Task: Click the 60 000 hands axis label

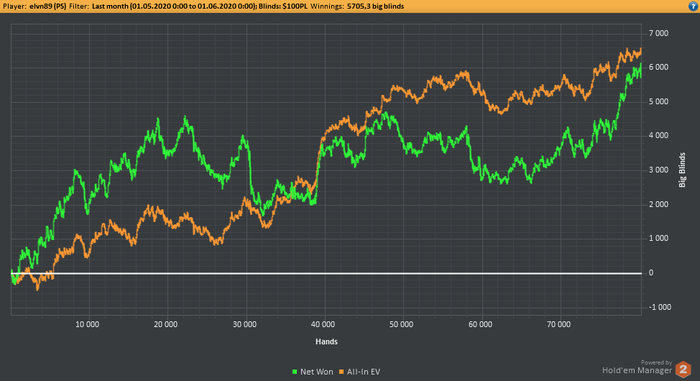Action: click(x=480, y=325)
